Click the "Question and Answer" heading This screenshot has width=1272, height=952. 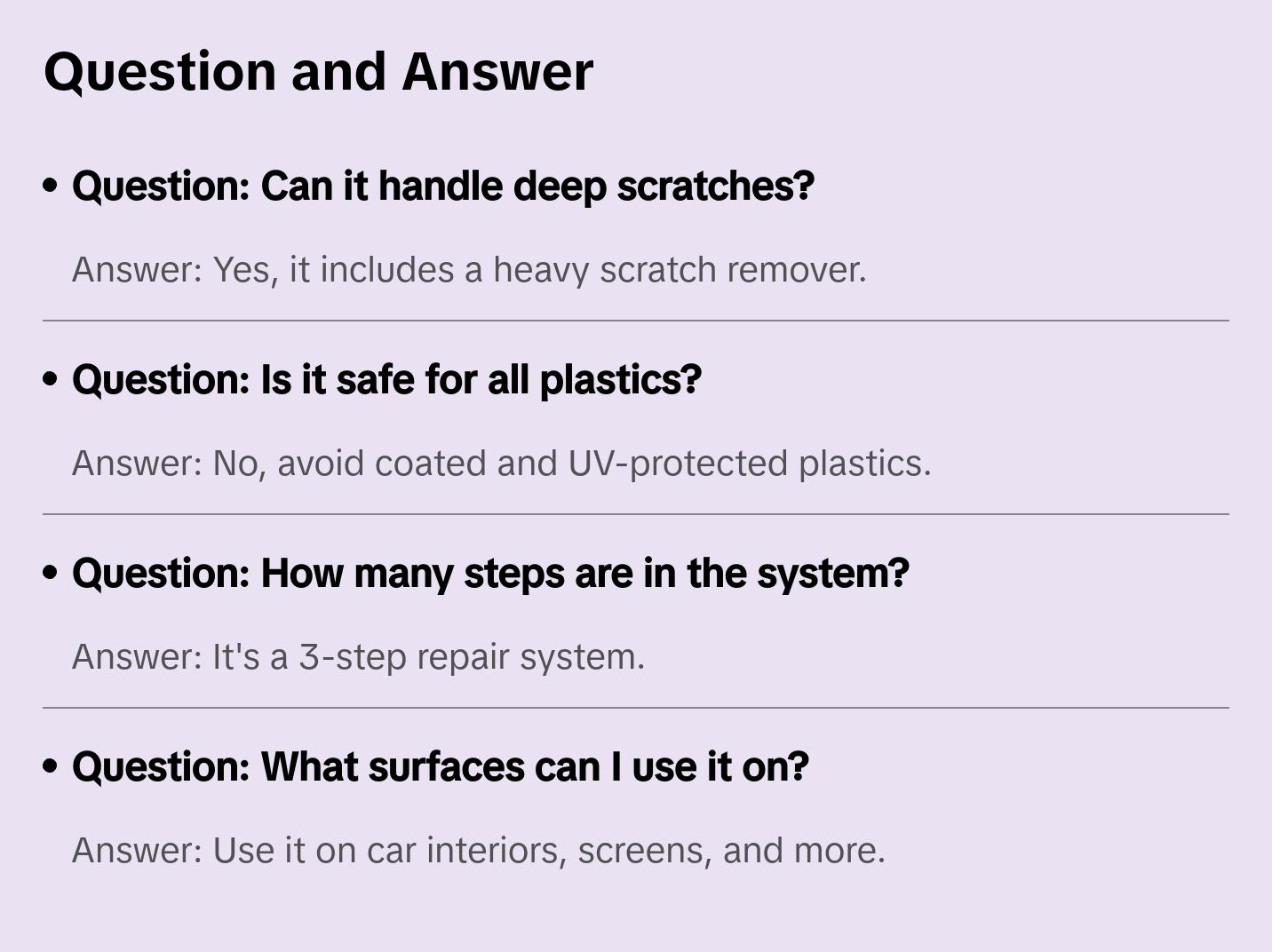[318, 71]
